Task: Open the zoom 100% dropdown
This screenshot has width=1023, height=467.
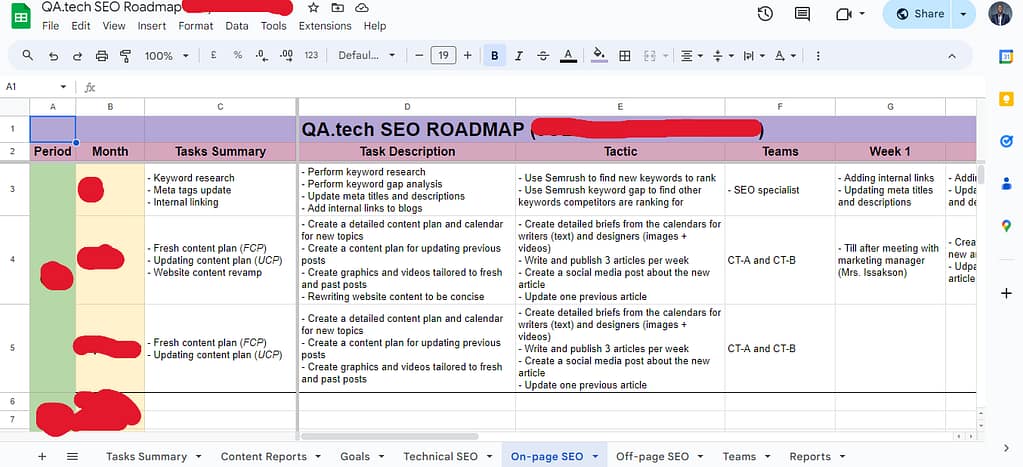Action: [165, 56]
